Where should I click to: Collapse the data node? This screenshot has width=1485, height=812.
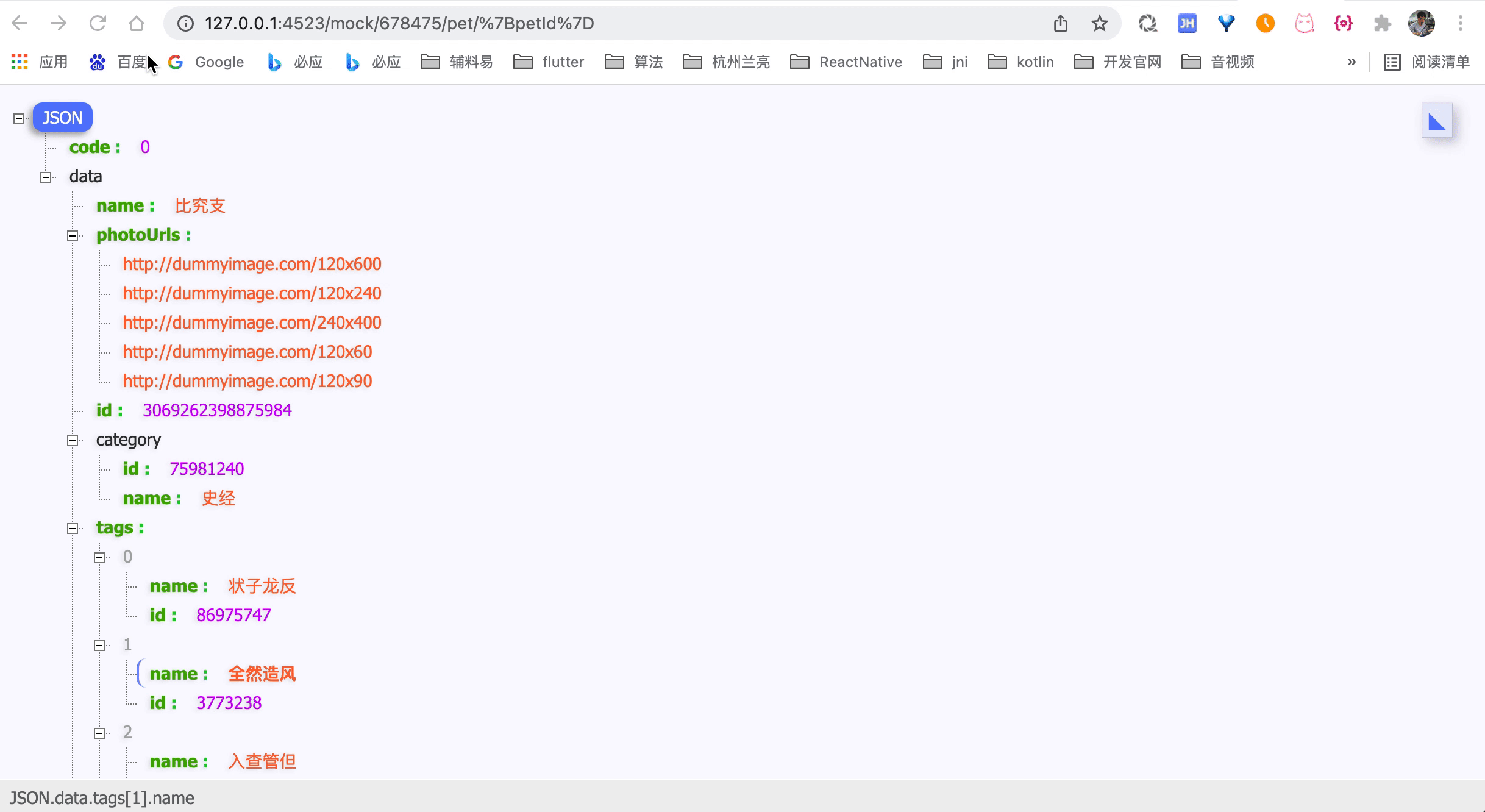[46, 177]
